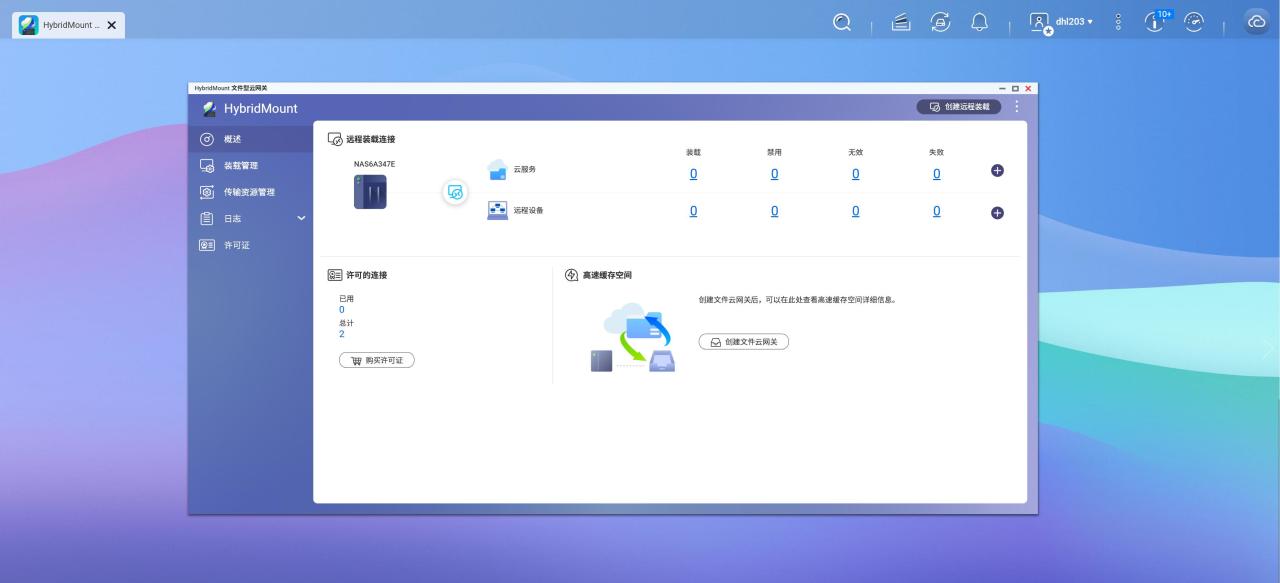Click the 创建远程装载 button

(959, 106)
